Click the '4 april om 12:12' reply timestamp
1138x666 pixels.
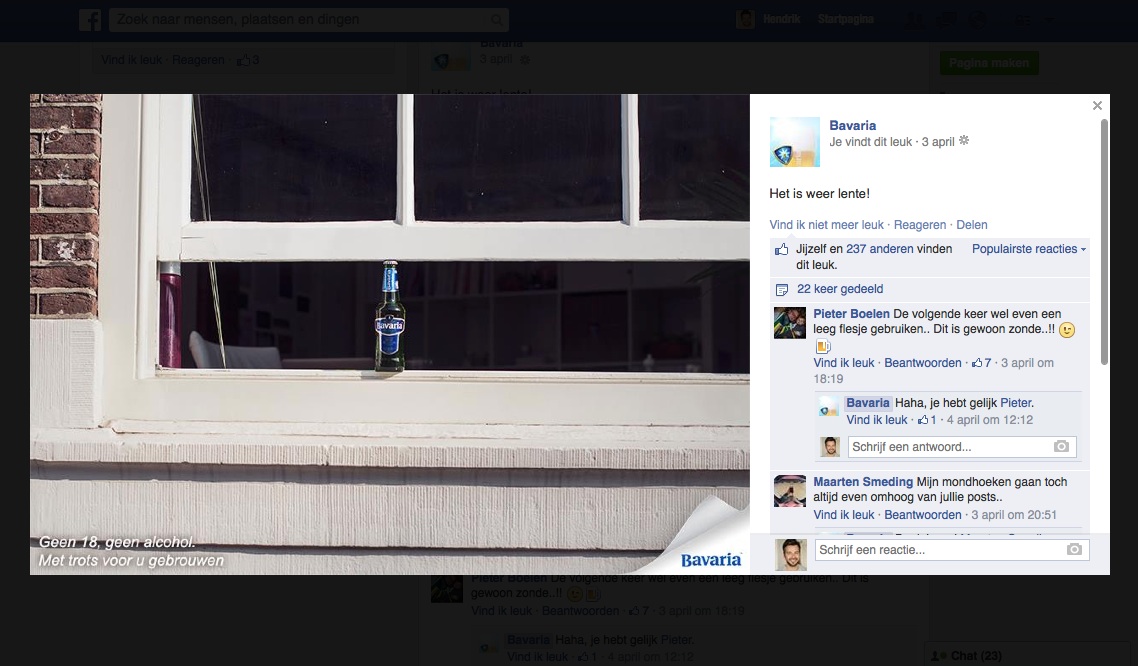989,420
